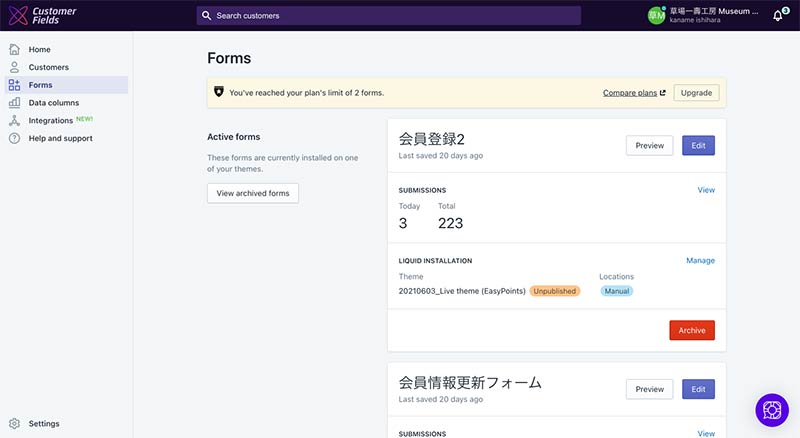The width and height of the screenshot is (800, 438).
Task: Click the Home sidebar icon
Action: (x=14, y=49)
